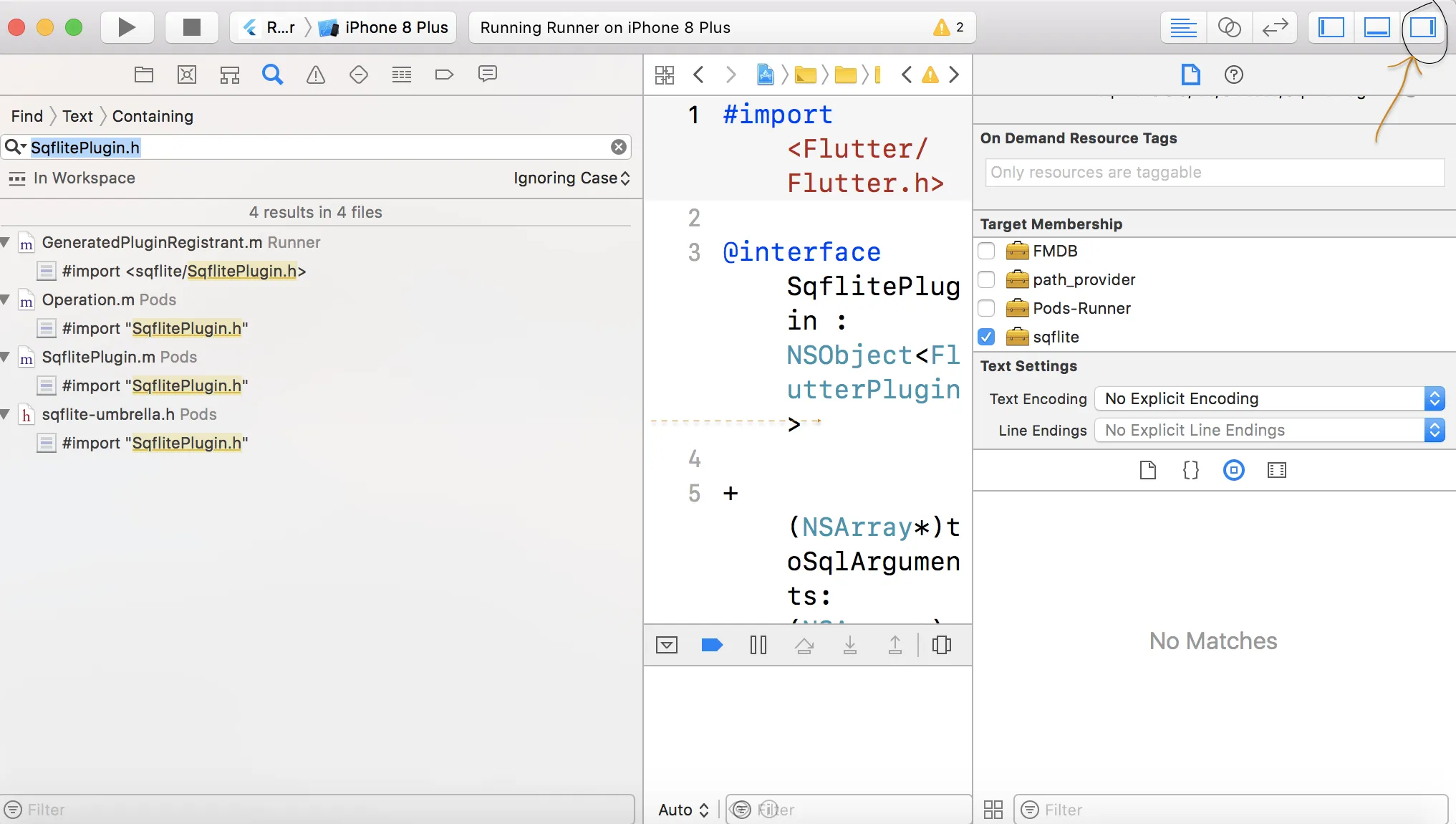The image size is (1456, 824).
Task: Uncheck the sqflite target membership
Action: [986, 337]
